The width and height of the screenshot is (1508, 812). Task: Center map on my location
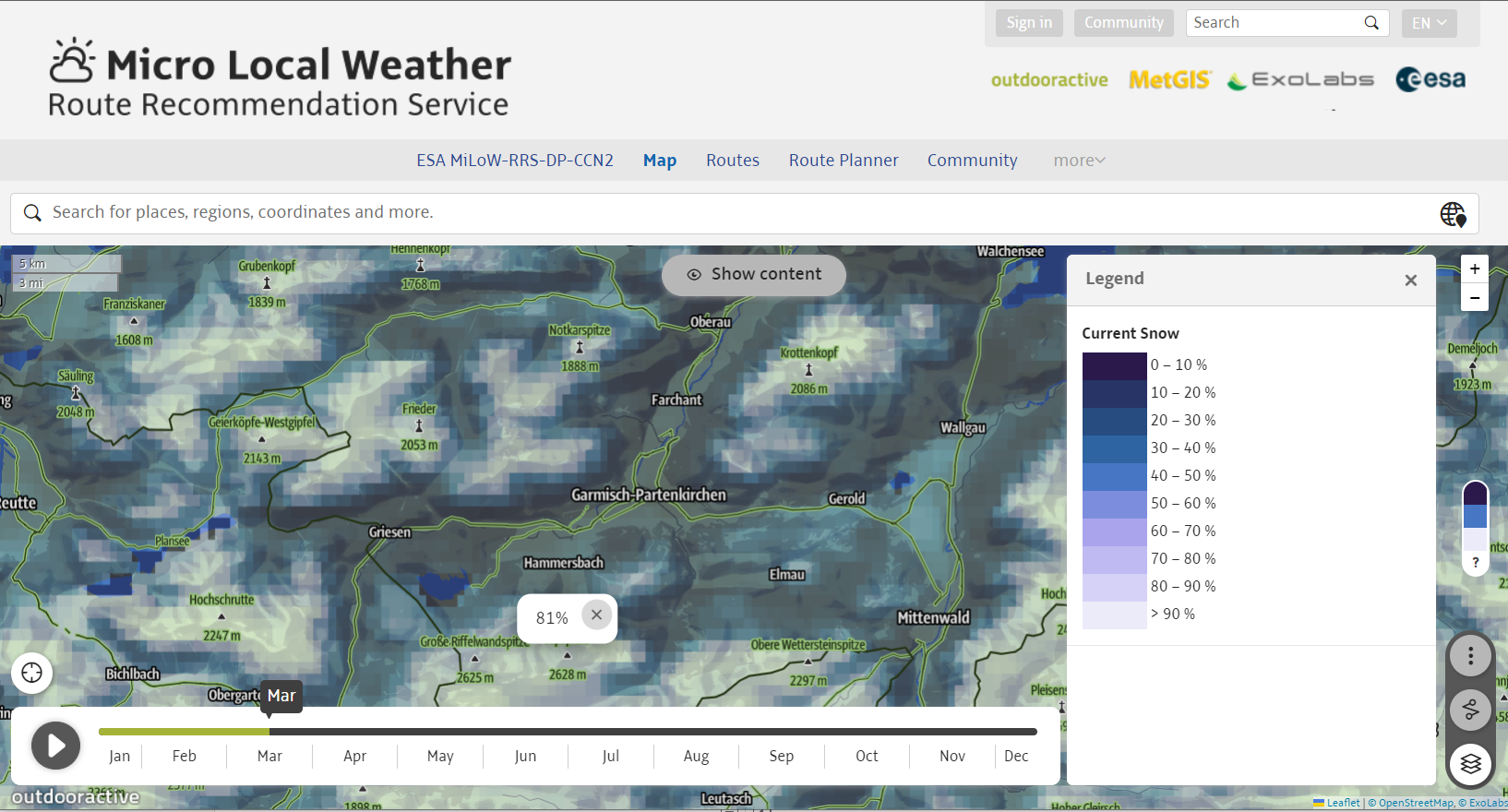point(32,673)
